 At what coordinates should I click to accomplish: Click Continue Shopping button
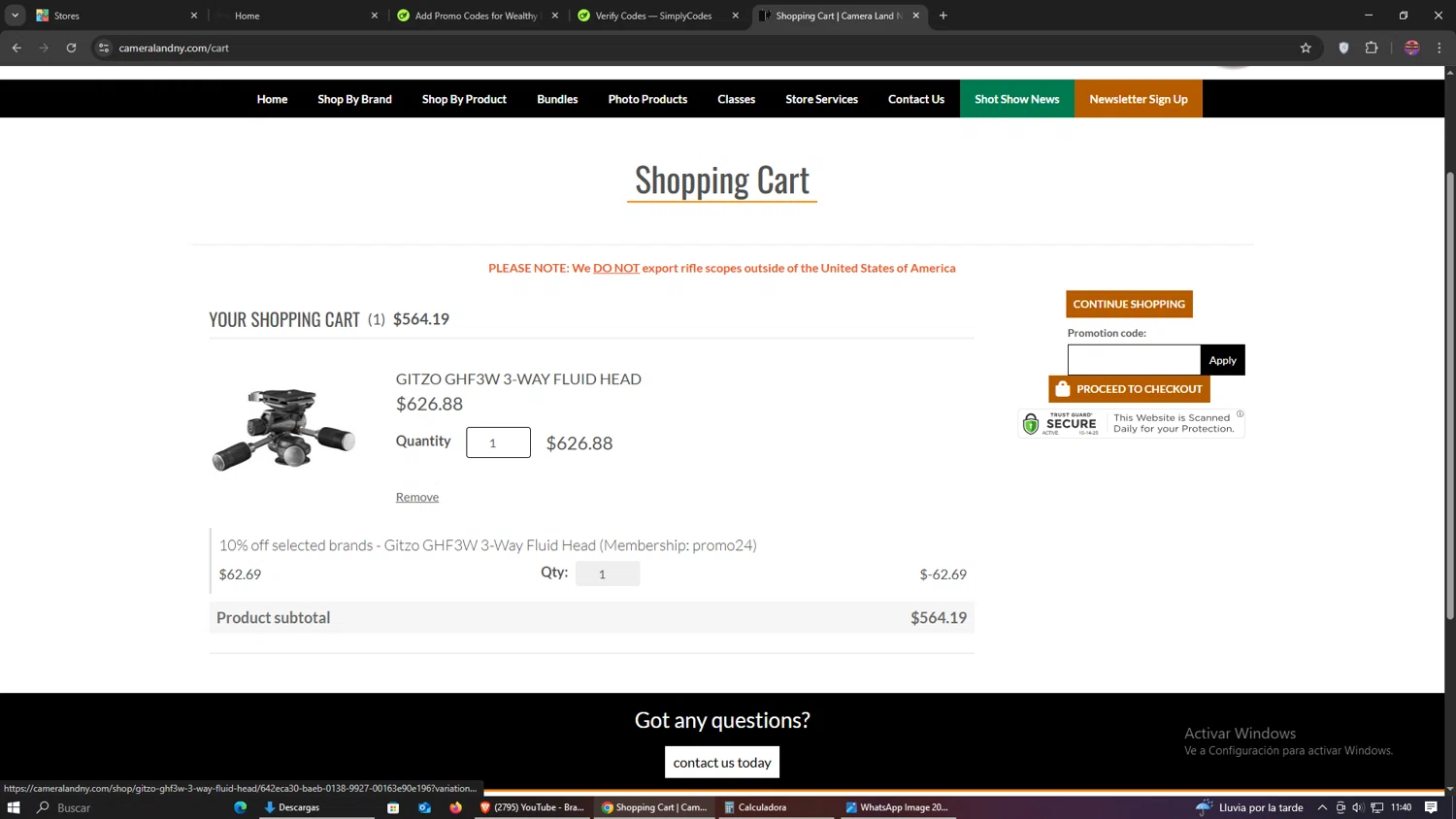tap(1129, 304)
